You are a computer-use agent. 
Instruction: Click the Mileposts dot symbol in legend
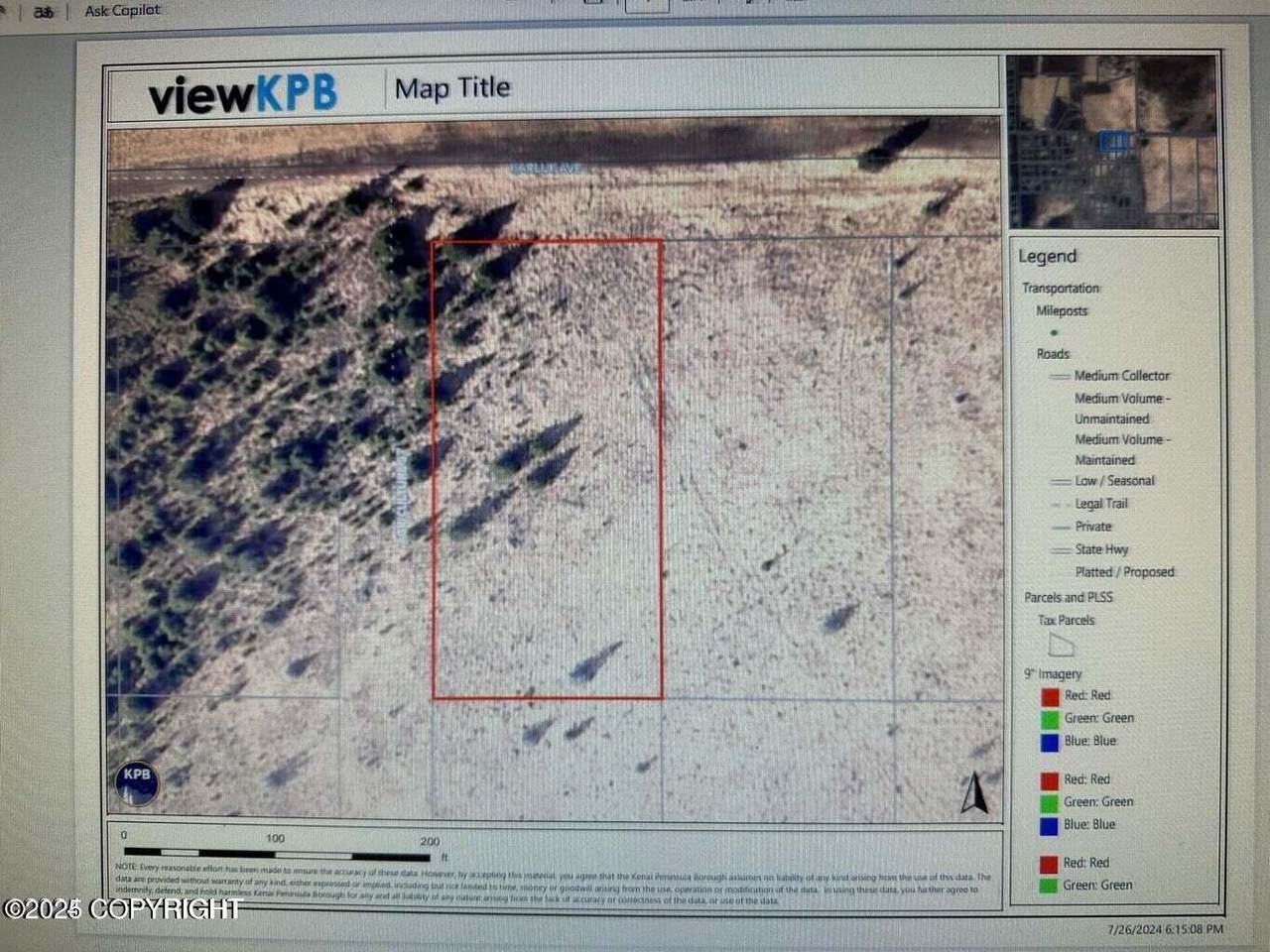(x=1054, y=332)
